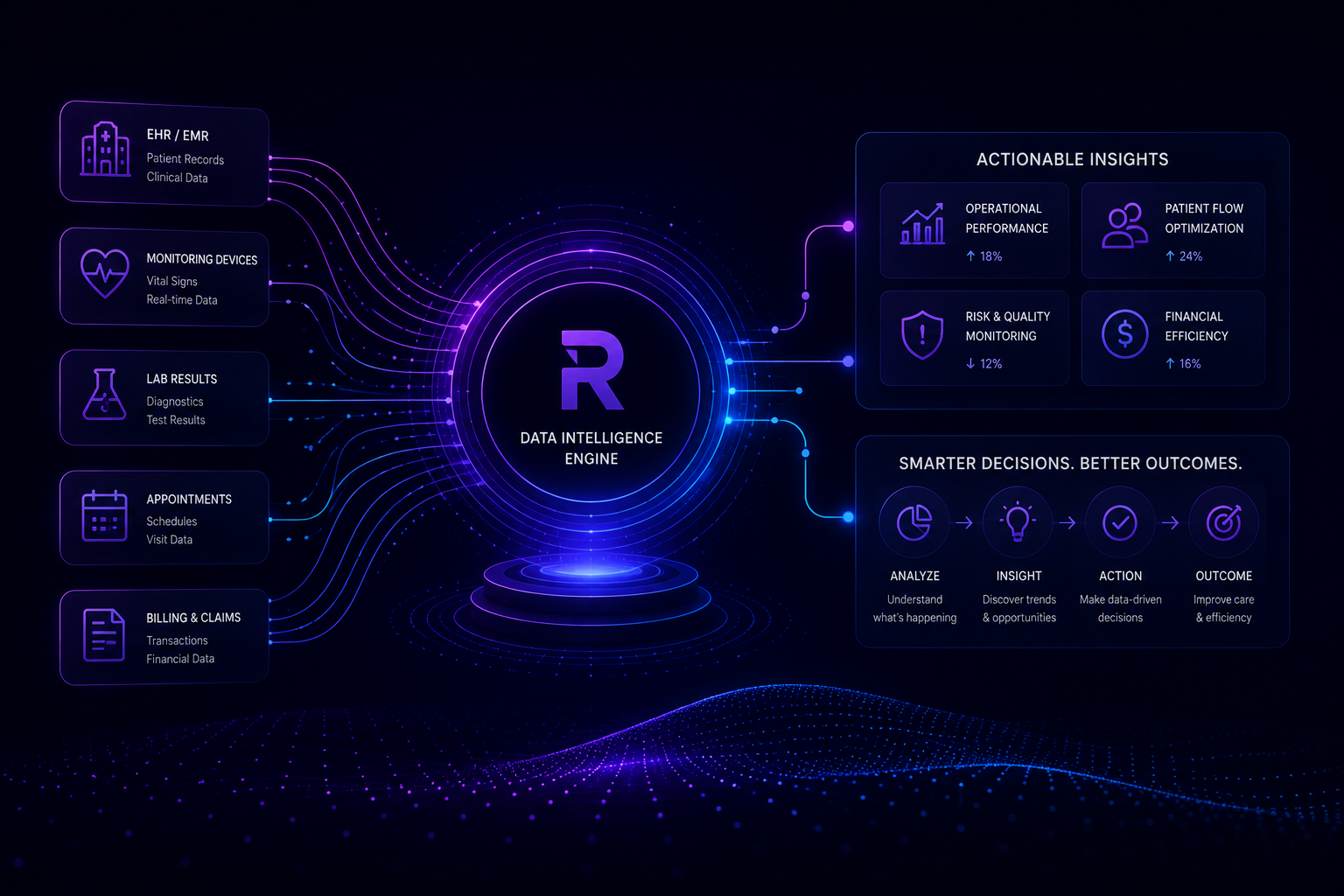Select the "Vital Signs" text

[172, 281]
